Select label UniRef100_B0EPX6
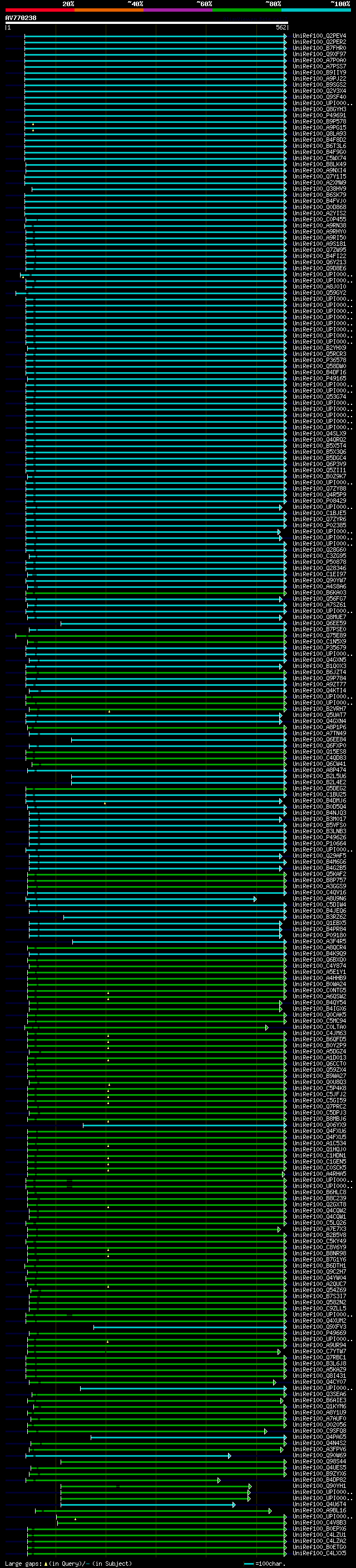Image resolution: width=356 pixels, height=1568 pixels. tap(319, 1529)
